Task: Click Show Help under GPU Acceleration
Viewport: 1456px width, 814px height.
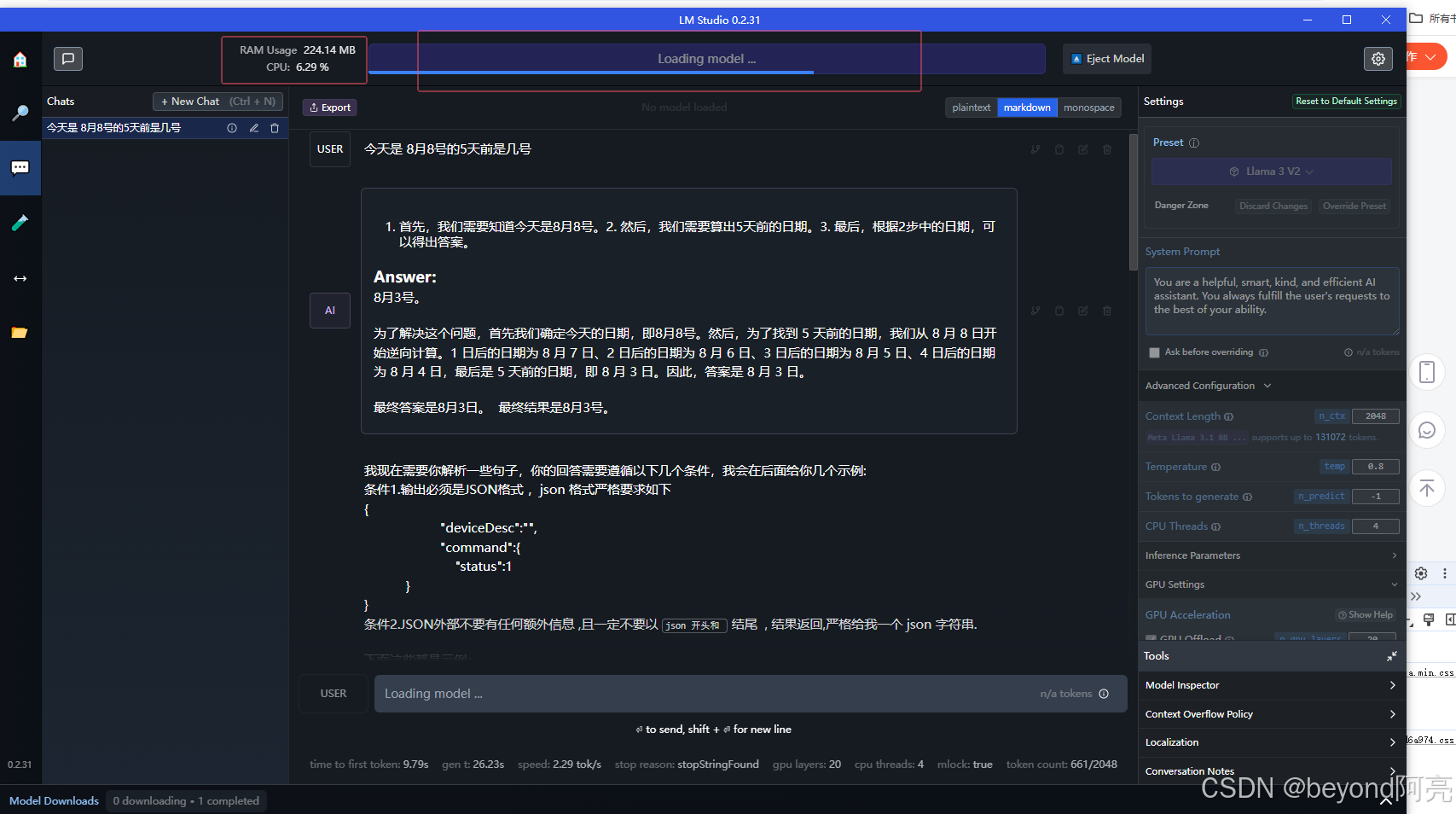Action: tap(1366, 615)
